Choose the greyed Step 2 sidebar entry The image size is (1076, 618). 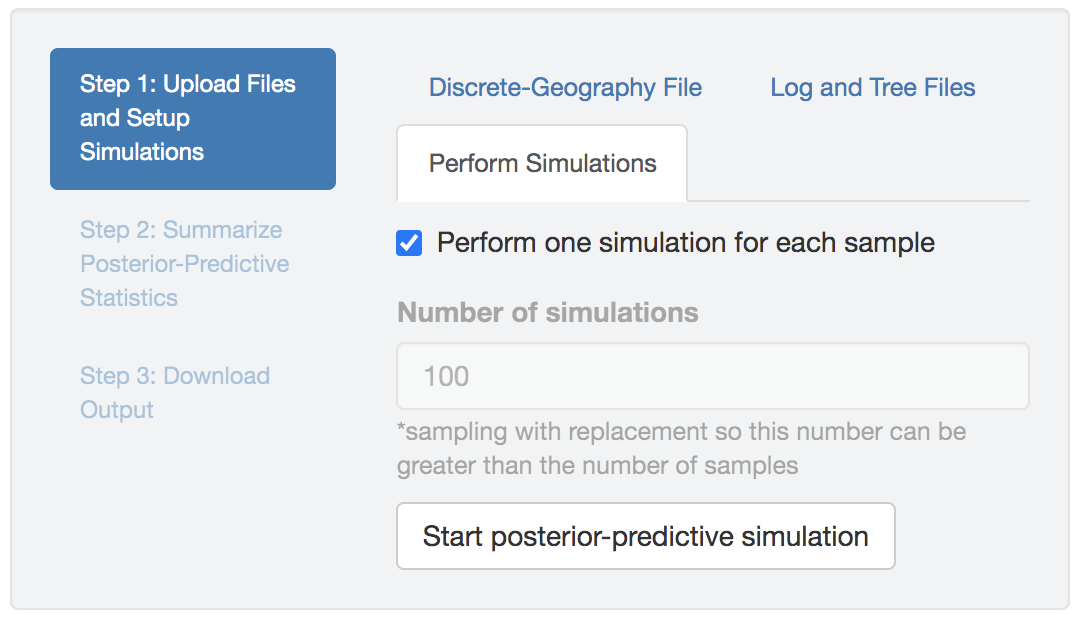pos(185,264)
